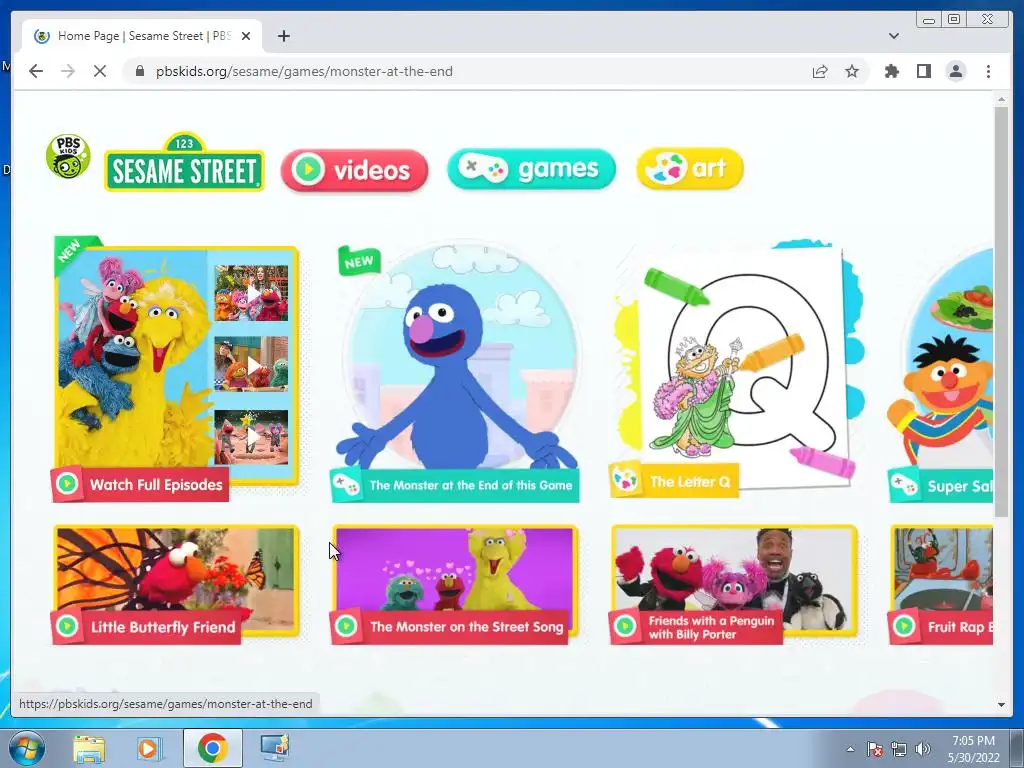Open the games section button
Screen dimensions: 1024x768
(532, 169)
